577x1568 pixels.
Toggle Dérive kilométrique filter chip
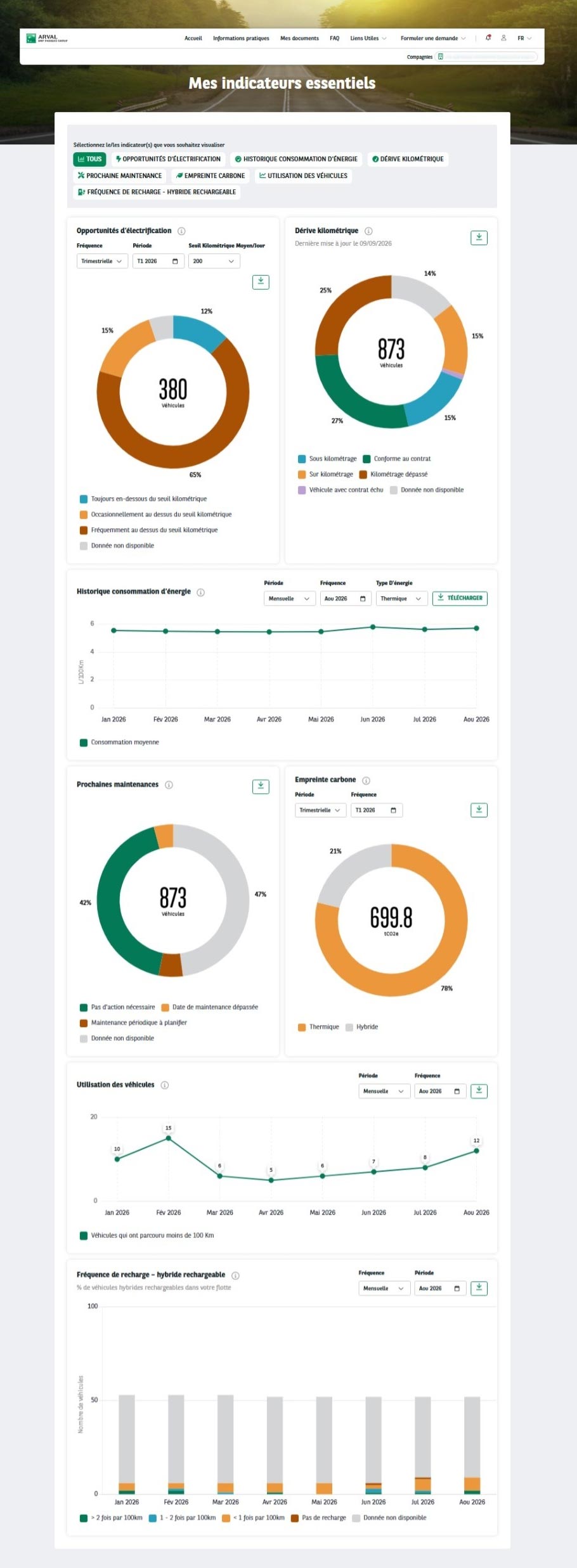408,159
